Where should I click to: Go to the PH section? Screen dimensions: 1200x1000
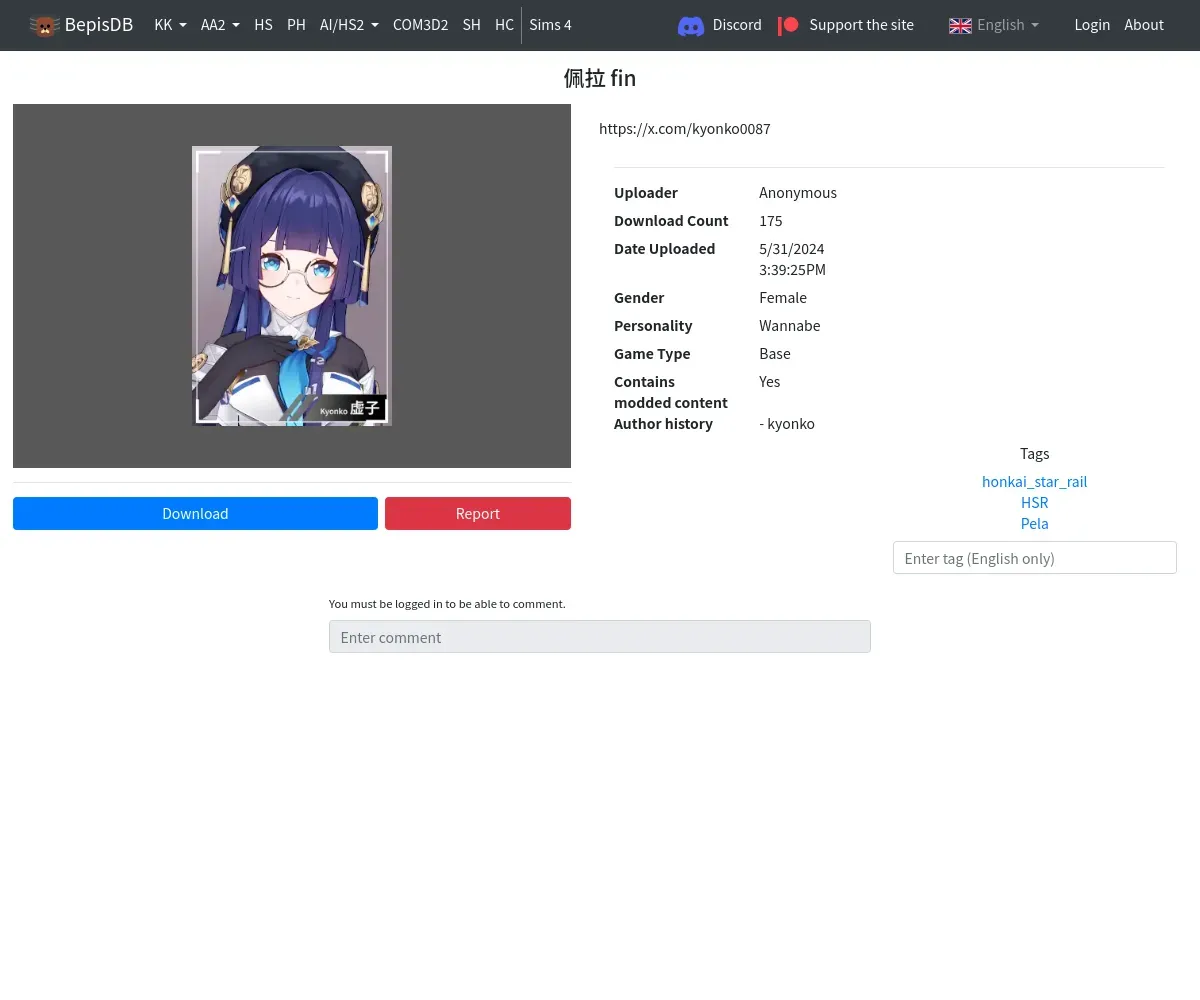pos(296,25)
